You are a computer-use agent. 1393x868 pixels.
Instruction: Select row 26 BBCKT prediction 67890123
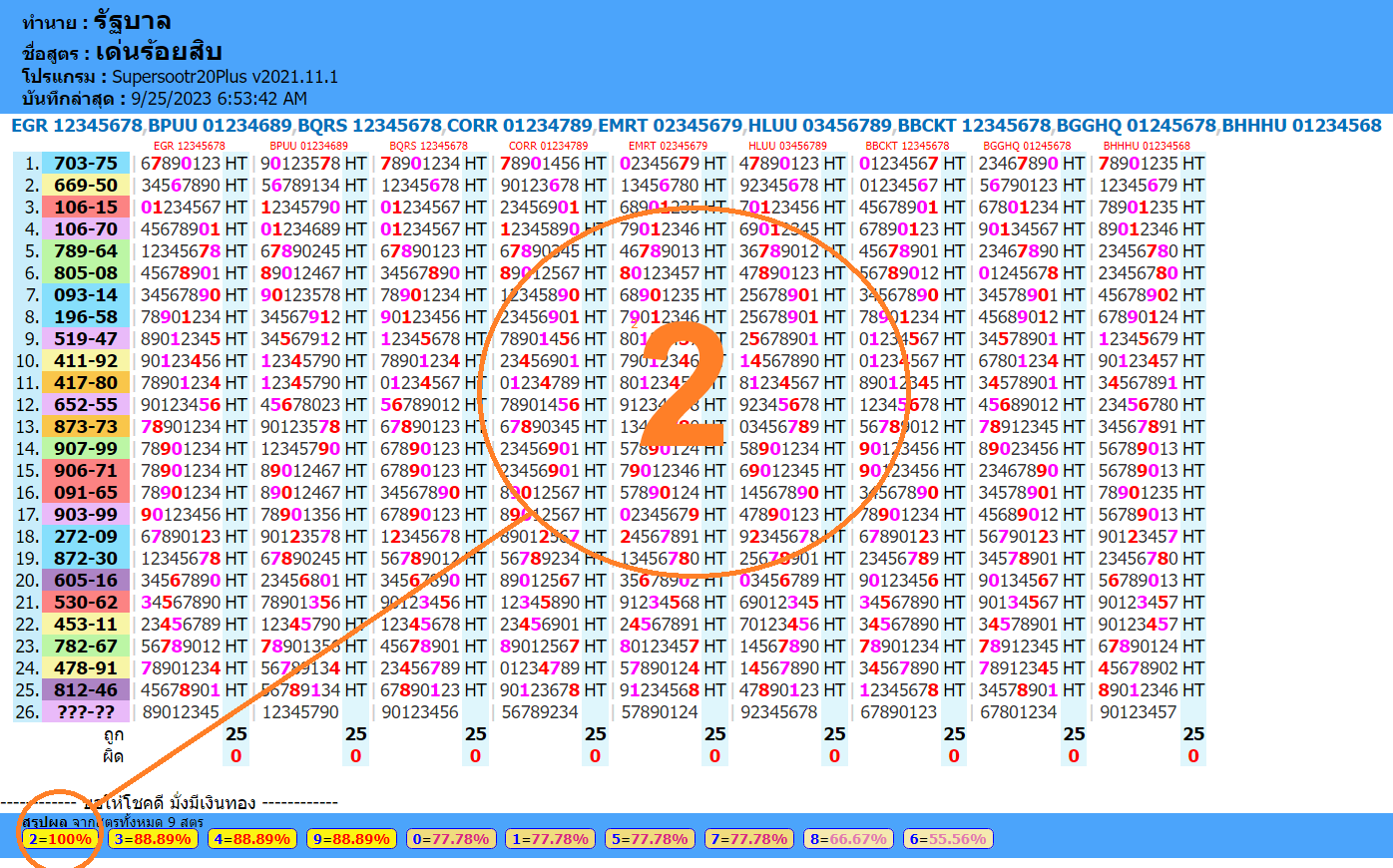tap(899, 712)
